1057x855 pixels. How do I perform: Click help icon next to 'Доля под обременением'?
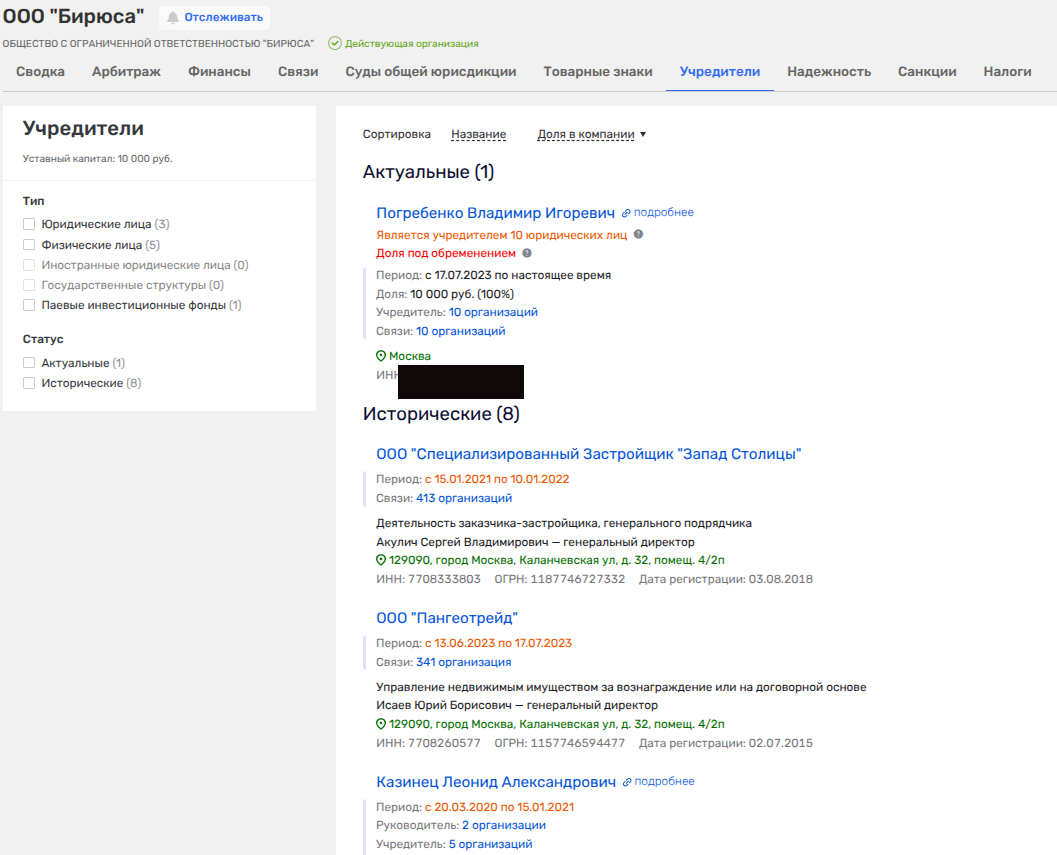527,254
